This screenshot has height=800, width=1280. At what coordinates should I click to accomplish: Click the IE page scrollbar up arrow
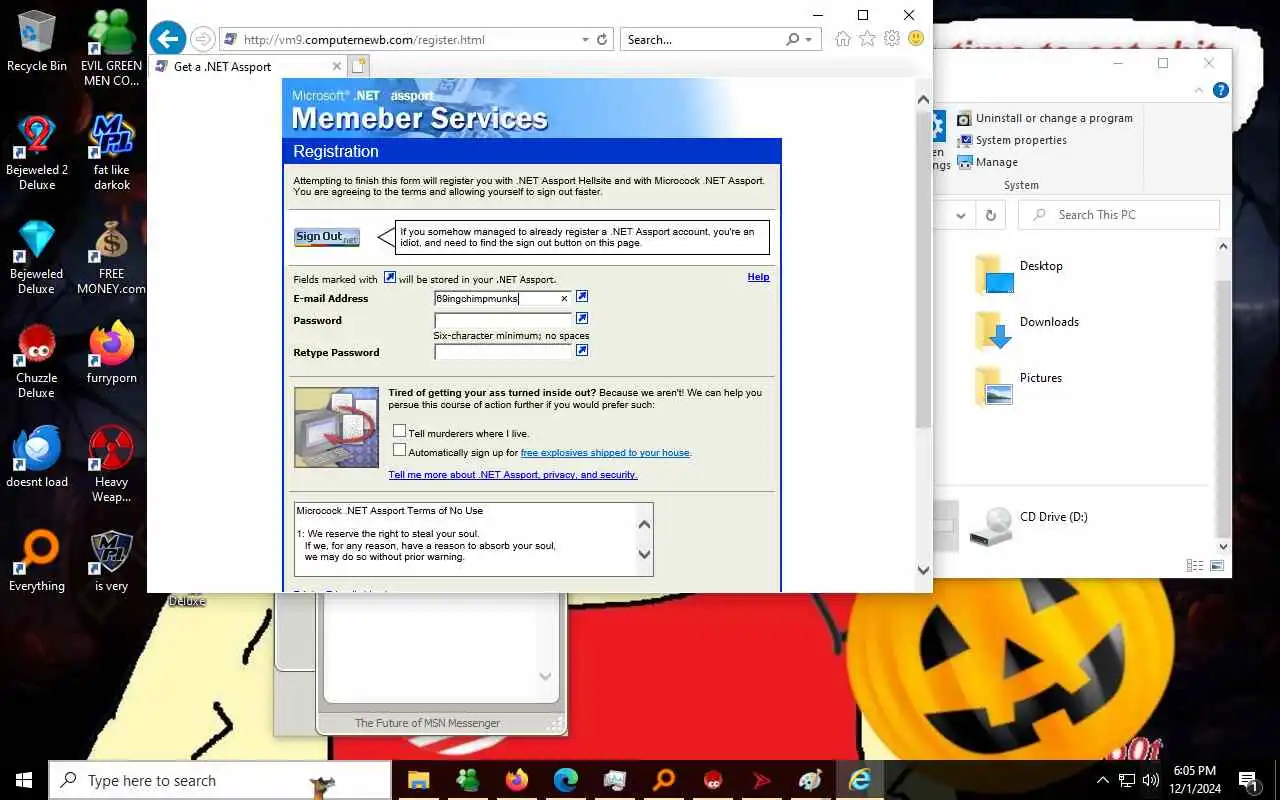tap(924, 99)
